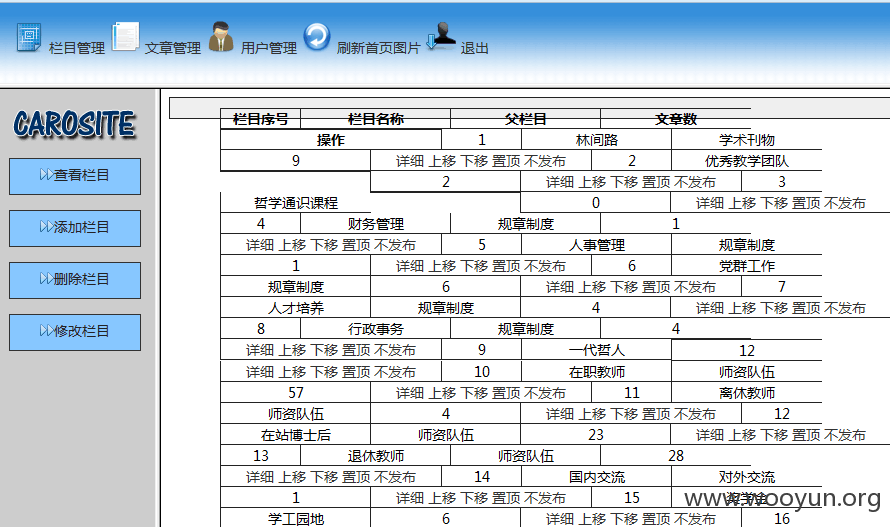Click the CAROSITE logo
Image resolution: width=890 pixels, height=527 pixels.
click(74, 124)
